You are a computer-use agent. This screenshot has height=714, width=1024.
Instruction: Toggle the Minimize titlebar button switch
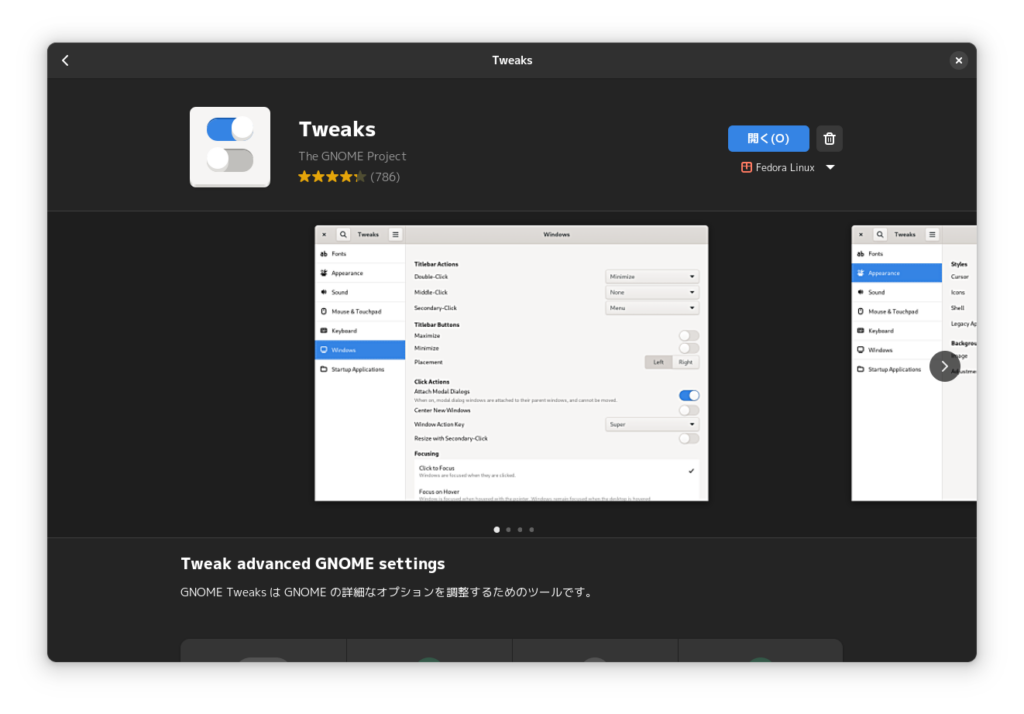[x=688, y=348]
